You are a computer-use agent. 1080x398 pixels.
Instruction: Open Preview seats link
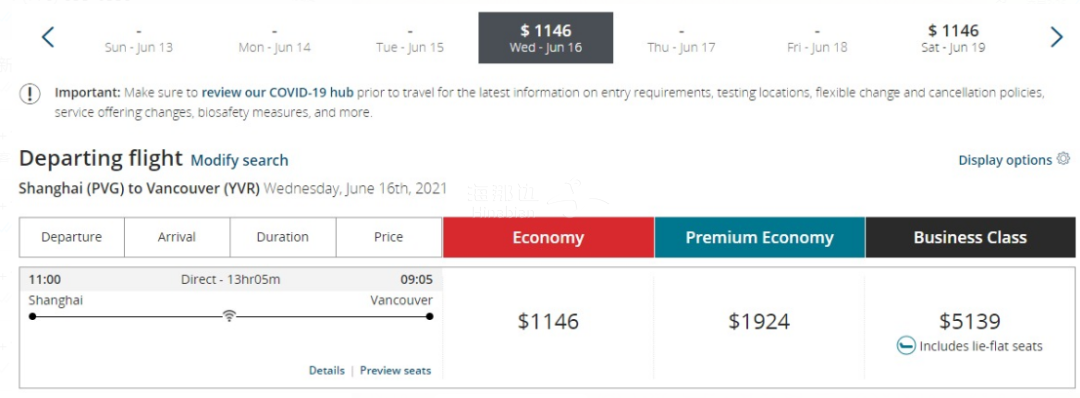click(x=395, y=370)
